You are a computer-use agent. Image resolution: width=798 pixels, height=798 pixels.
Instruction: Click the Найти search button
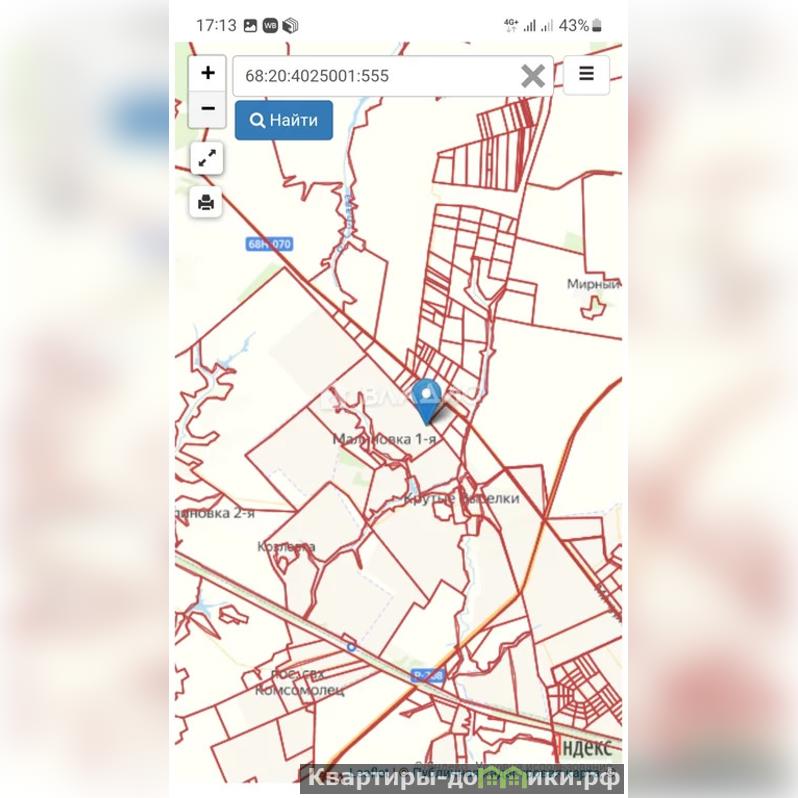point(284,120)
